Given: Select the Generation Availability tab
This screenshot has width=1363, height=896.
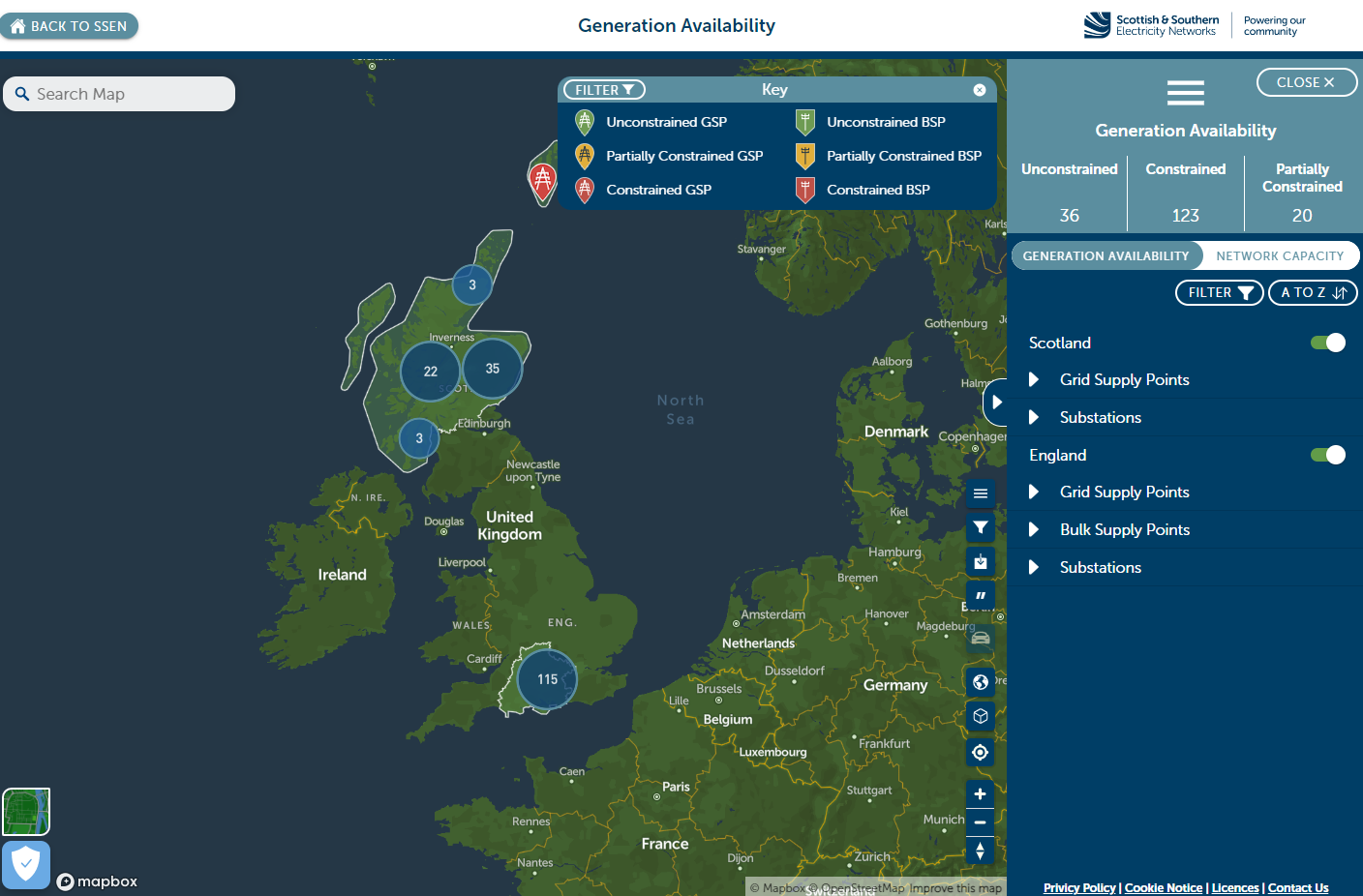Looking at the screenshot, I should pos(1106,255).
